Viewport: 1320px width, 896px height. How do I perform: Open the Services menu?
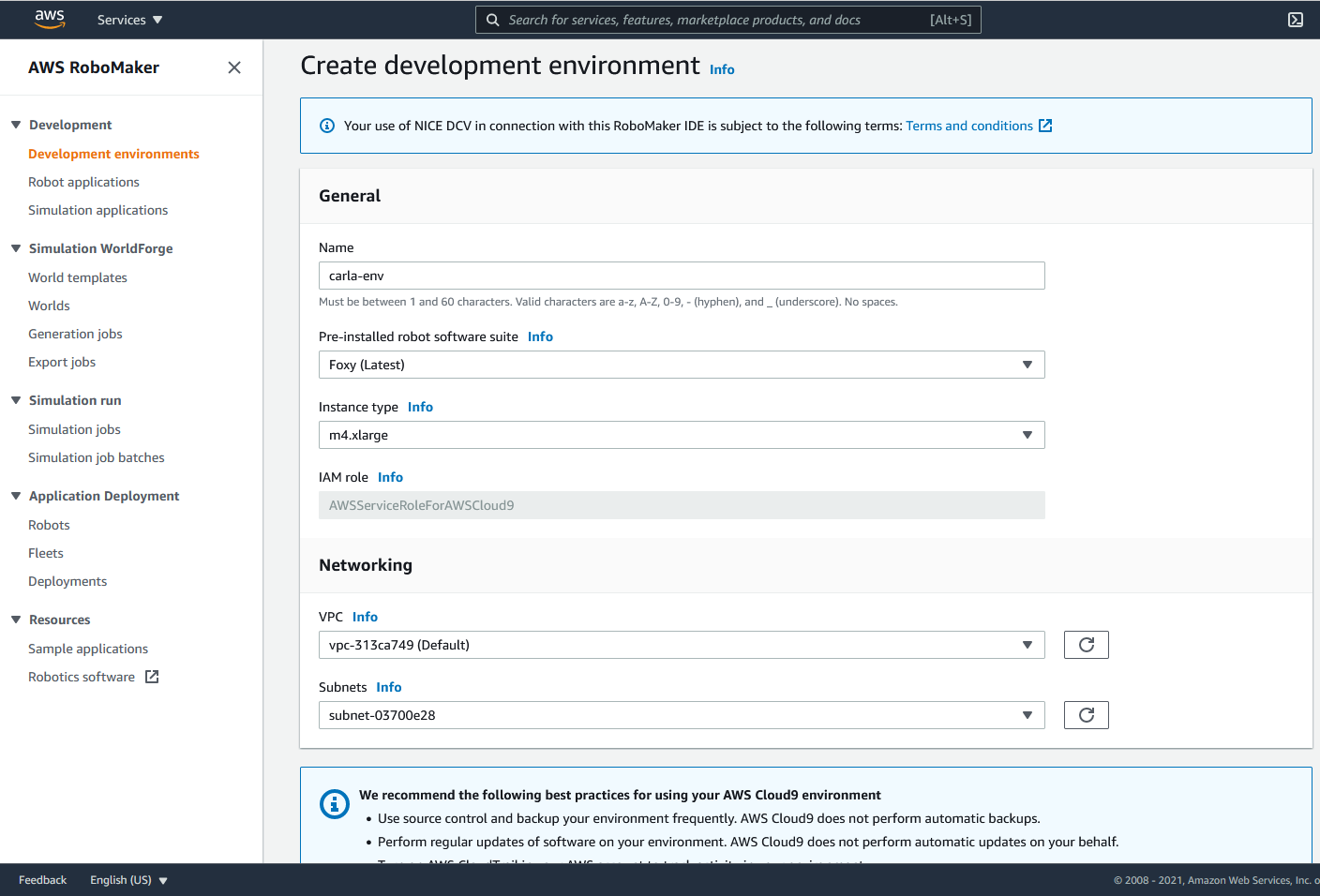pos(129,20)
